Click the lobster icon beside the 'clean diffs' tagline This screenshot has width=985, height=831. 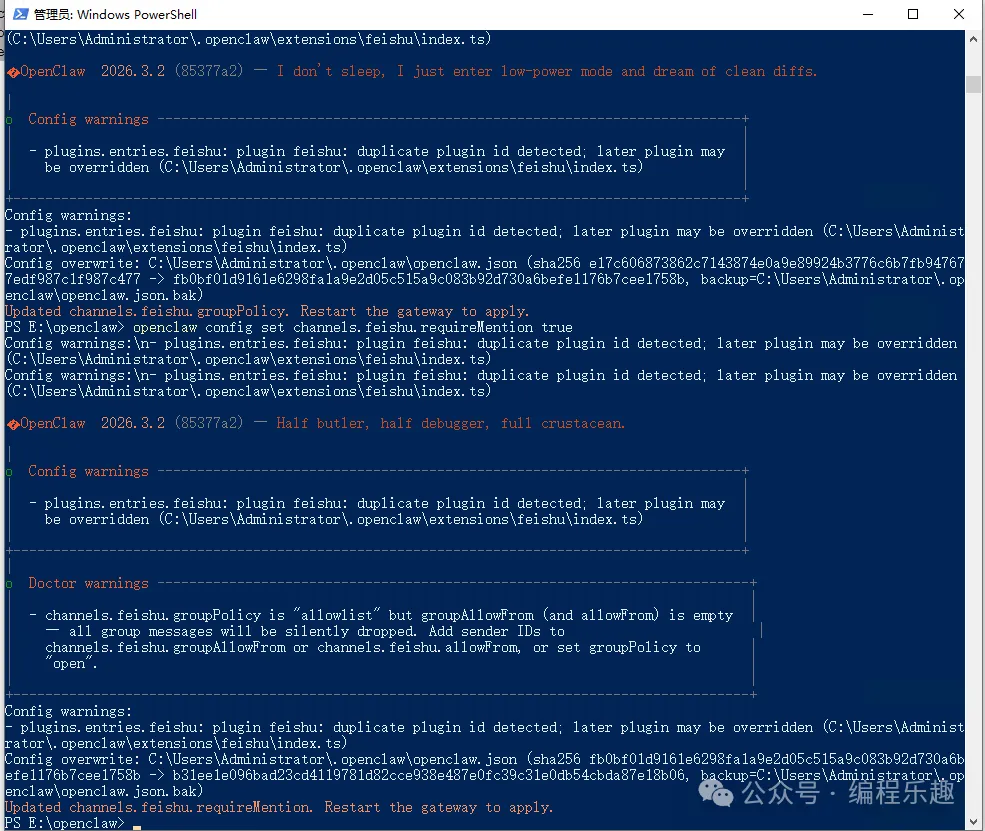point(13,72)
